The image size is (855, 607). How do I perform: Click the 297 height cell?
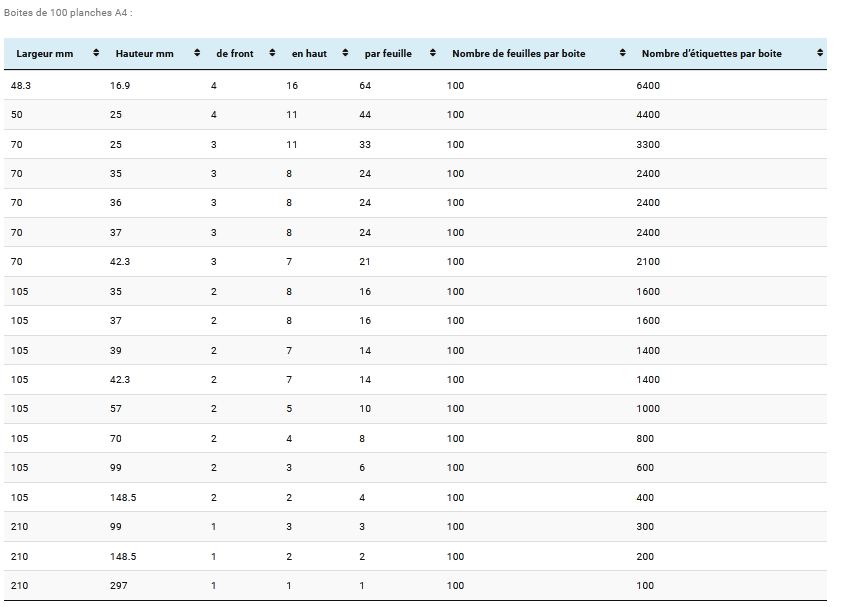pos(119,585)
